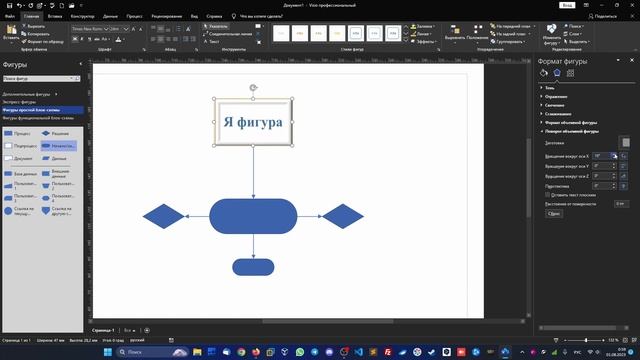Open the Fill and Line format tab
The image size is (640, 360).
click(544, 73)
